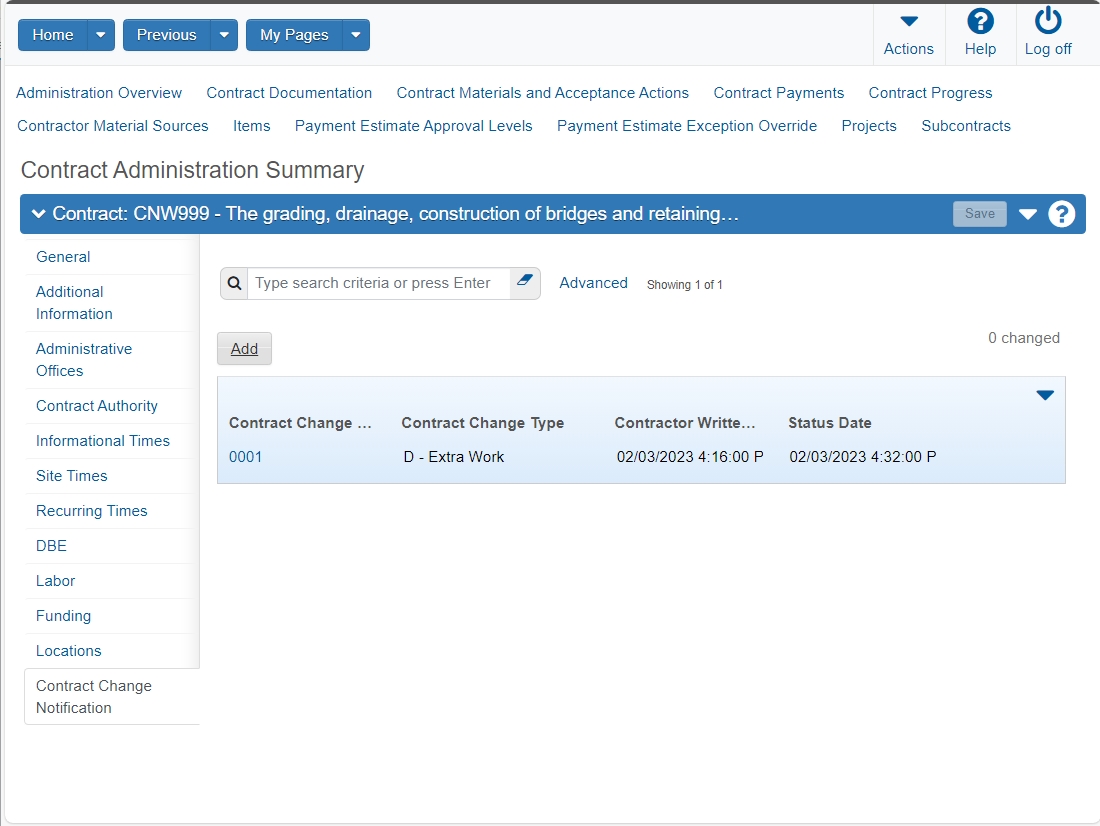Open the Advanced search link

593,283
